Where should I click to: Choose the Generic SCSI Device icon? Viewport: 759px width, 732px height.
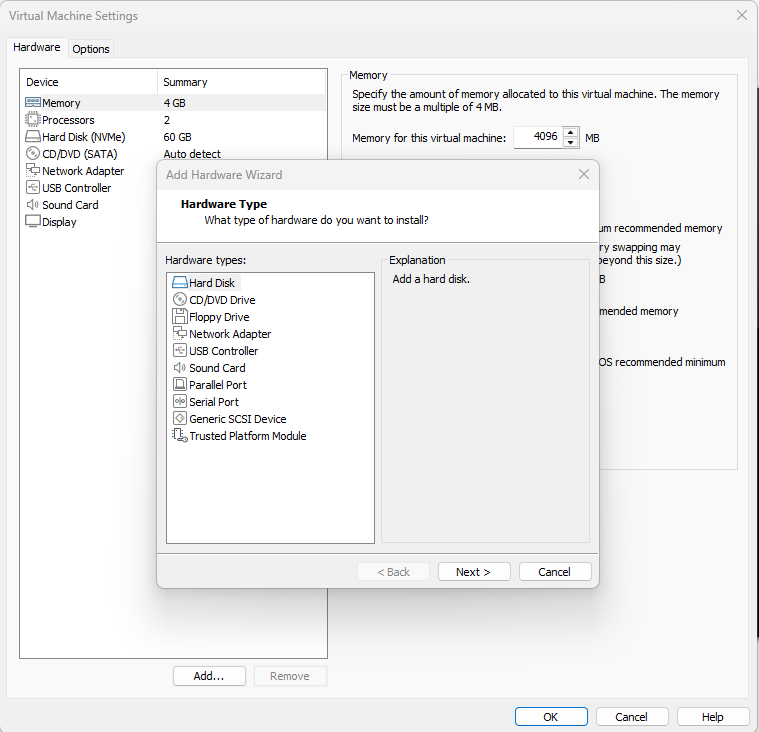[x=180, y=419]
